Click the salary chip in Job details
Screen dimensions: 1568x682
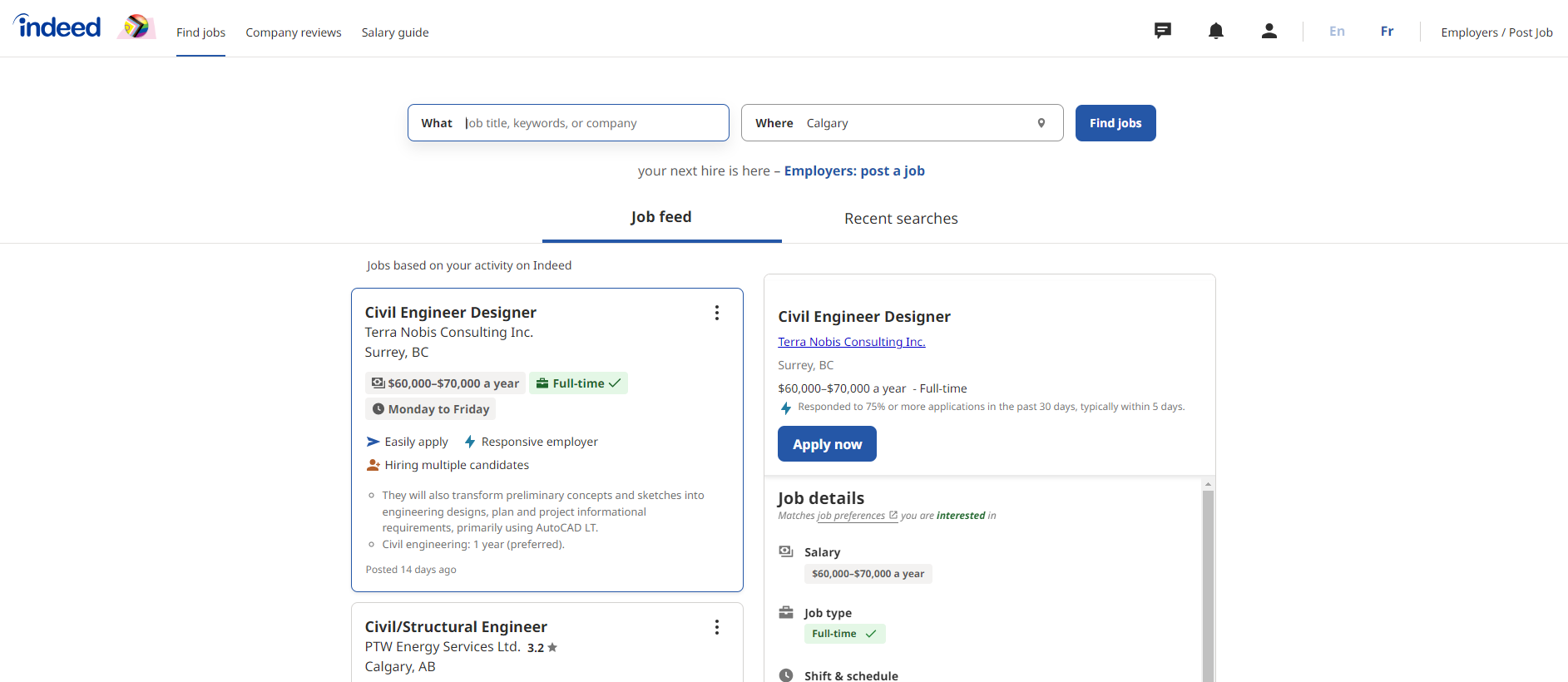coord(868,574)
